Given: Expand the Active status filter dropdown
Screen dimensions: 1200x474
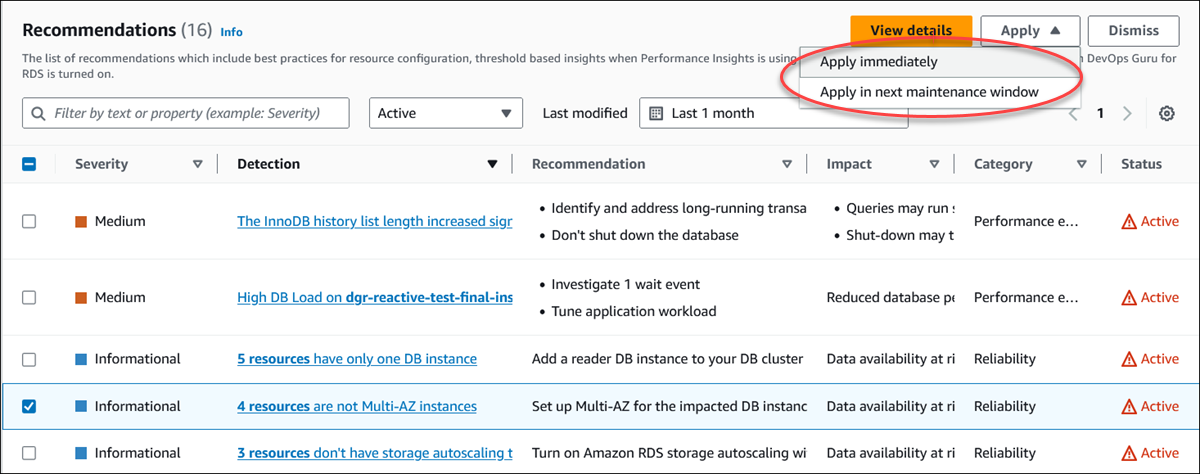Looking at the screenshot, I should 445,113.
